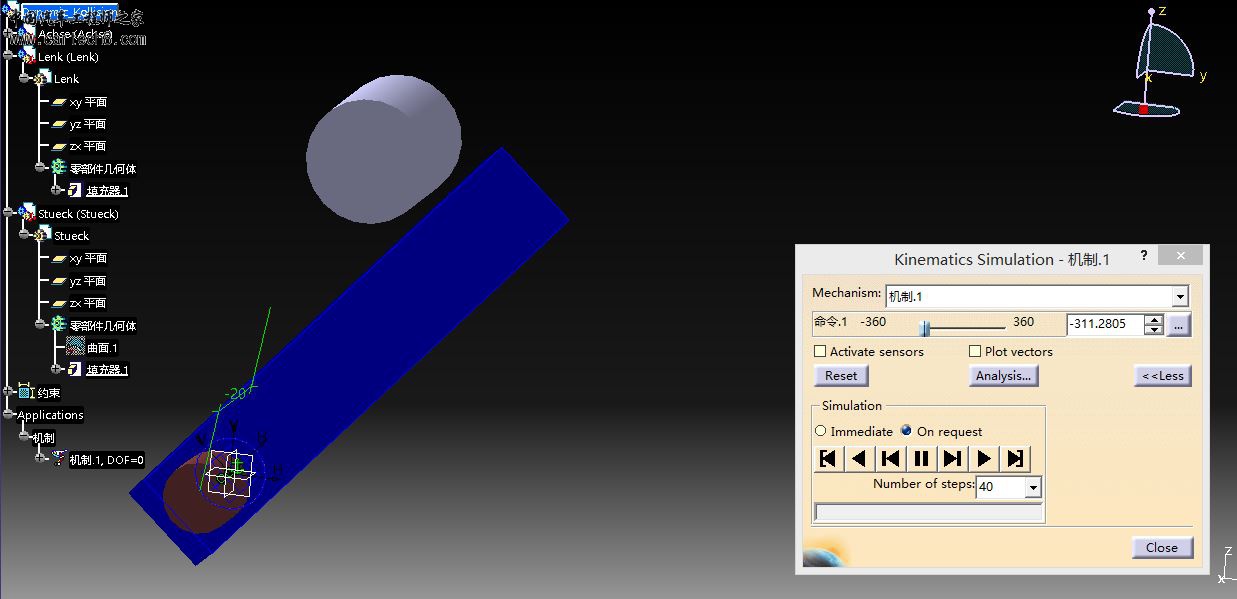Enable the Activate sensors checkbox

coord(820,352)
